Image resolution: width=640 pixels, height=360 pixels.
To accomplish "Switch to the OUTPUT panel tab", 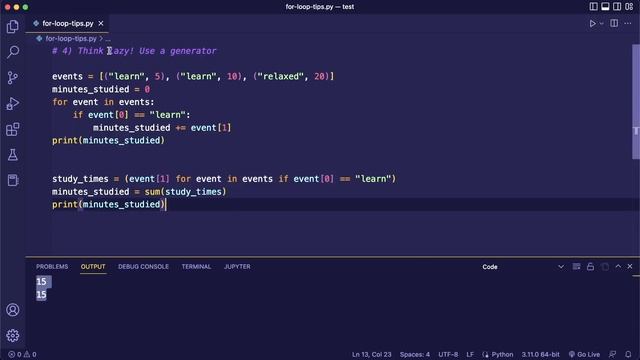I will (93, 267).
